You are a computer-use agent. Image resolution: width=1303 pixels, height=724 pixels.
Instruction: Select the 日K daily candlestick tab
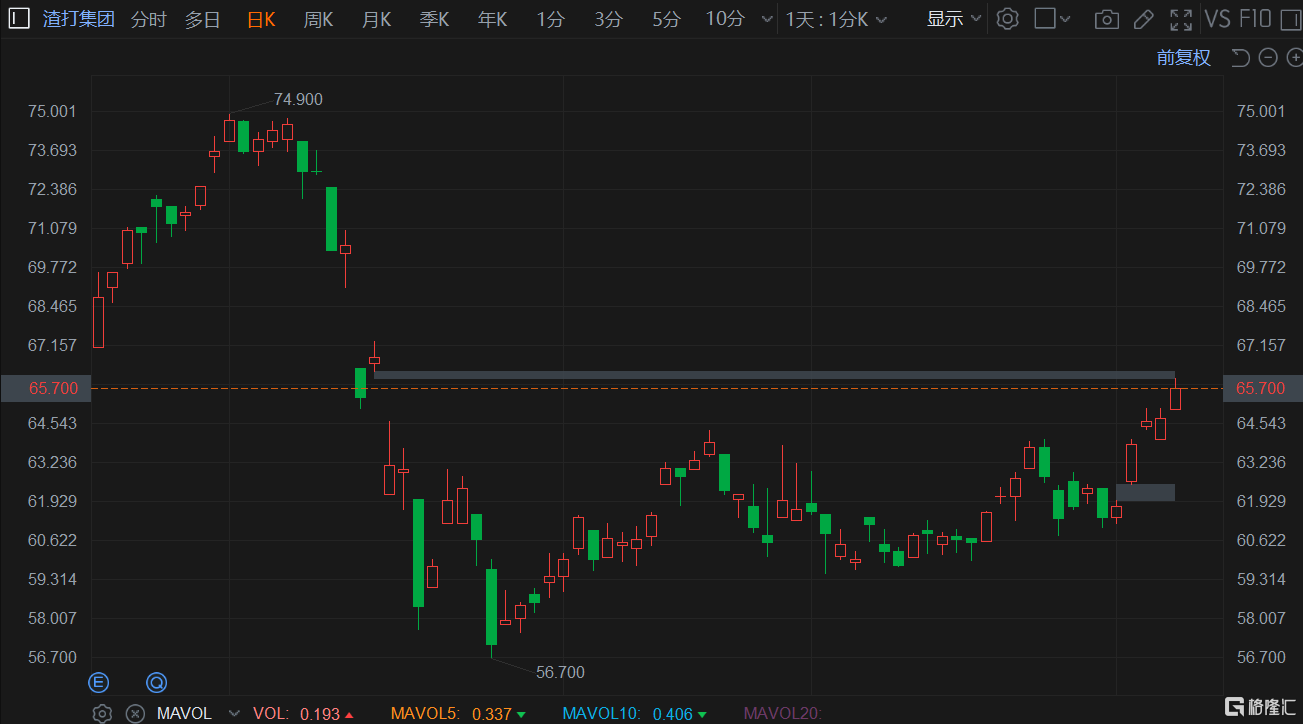pos(261,19)
